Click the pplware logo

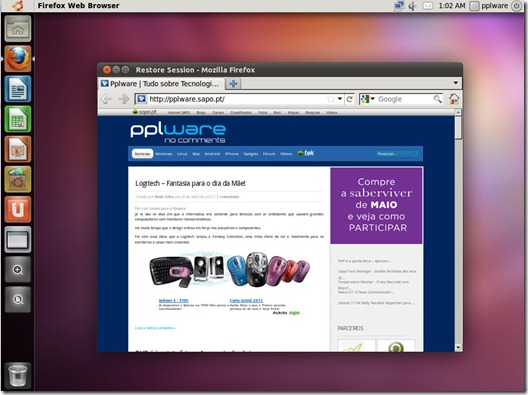pyautogui.click(x=178, y=133)
